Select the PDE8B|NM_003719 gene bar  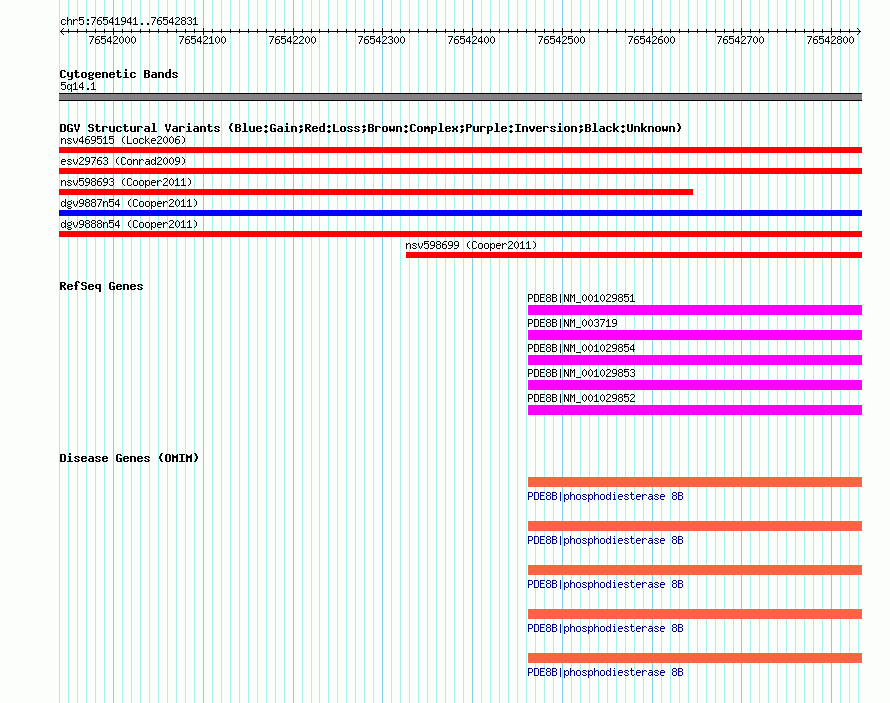(695, 335)
